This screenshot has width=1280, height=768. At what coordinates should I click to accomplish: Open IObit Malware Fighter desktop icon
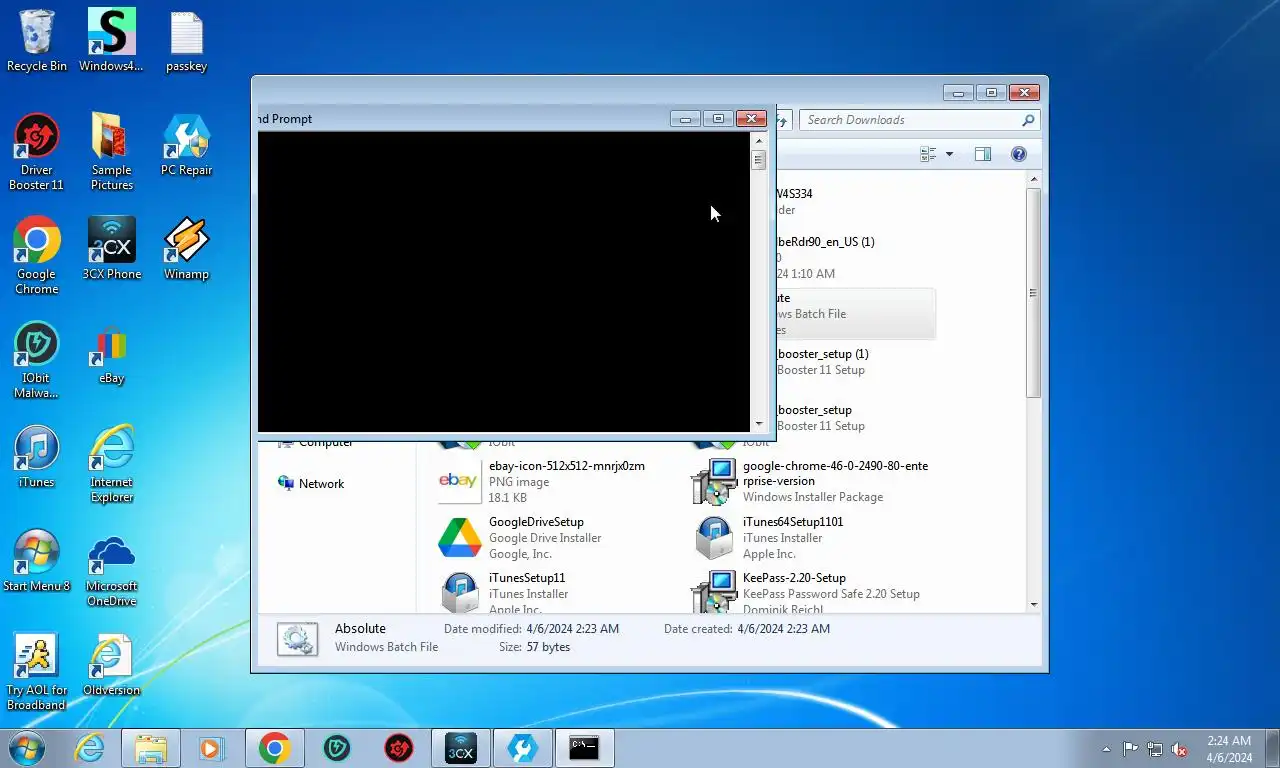pyautogui.click(x=37, y=359)
